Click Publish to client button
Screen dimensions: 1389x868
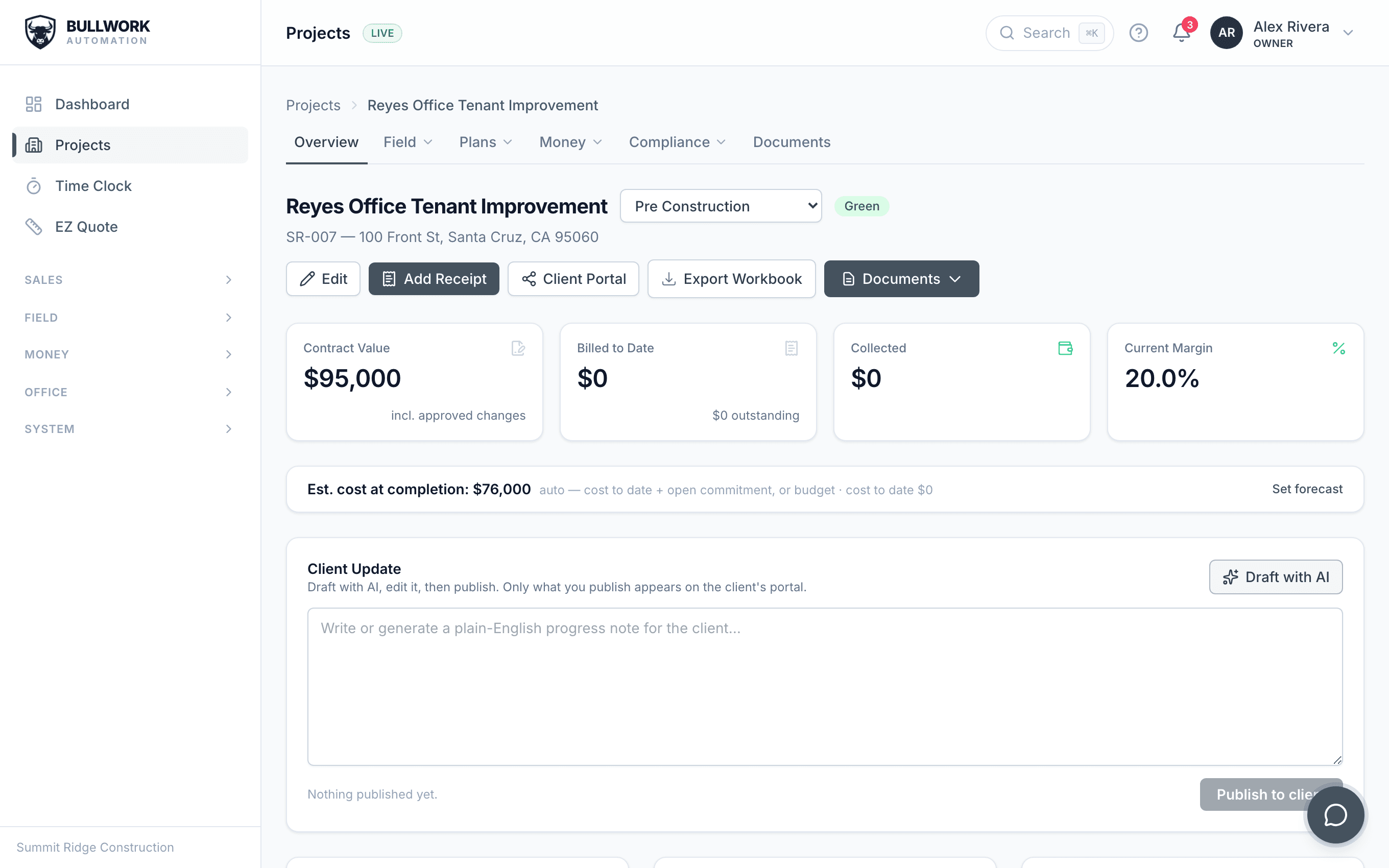point(1271,794)
